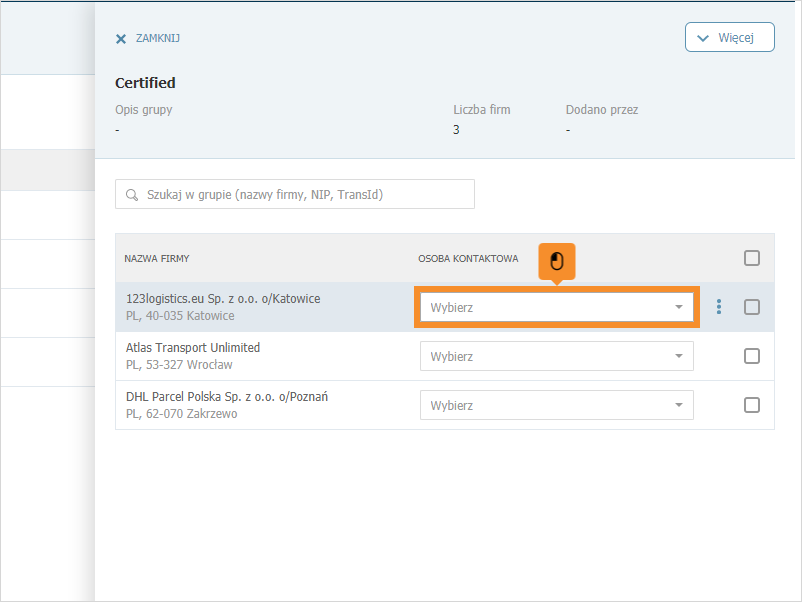
Task: Open Wybierz dropdown for 123logistics.eu
Action: point(556,307)
